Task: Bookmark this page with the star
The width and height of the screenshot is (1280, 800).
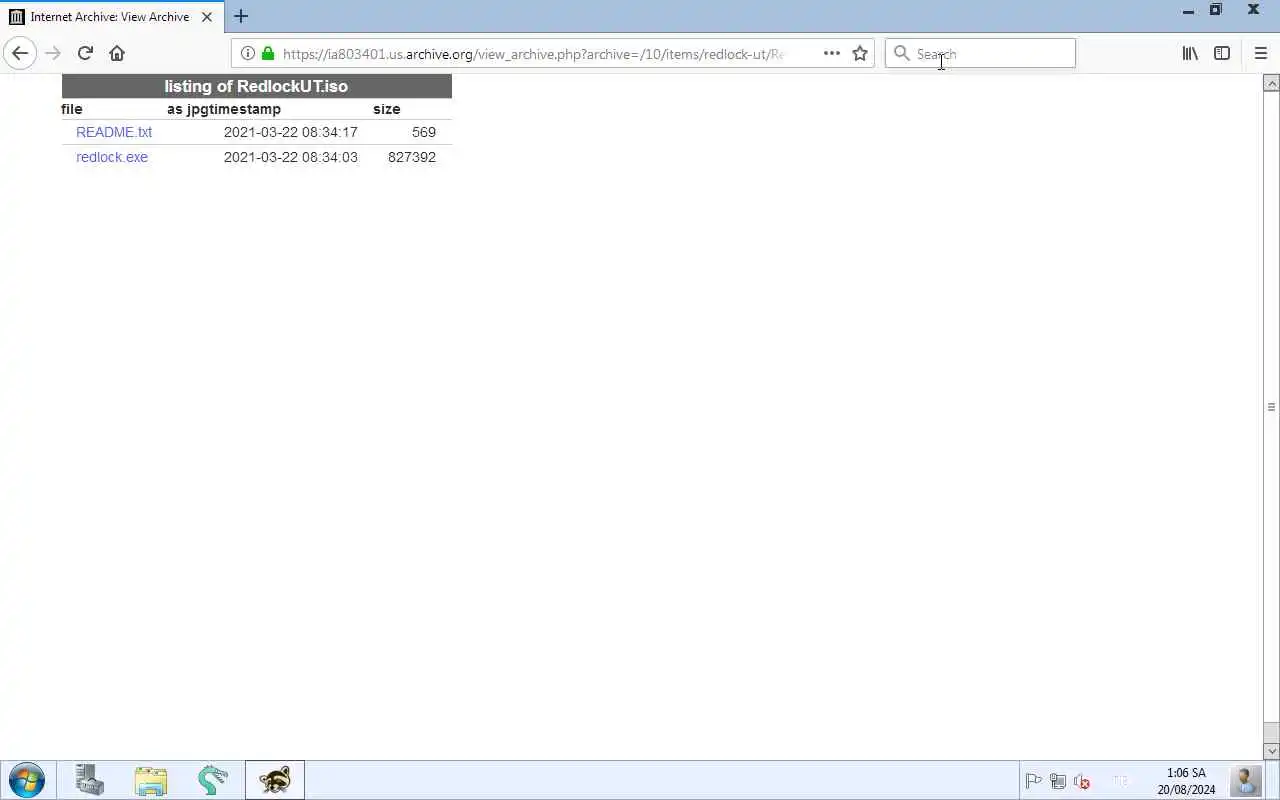Action: (860, 53)
